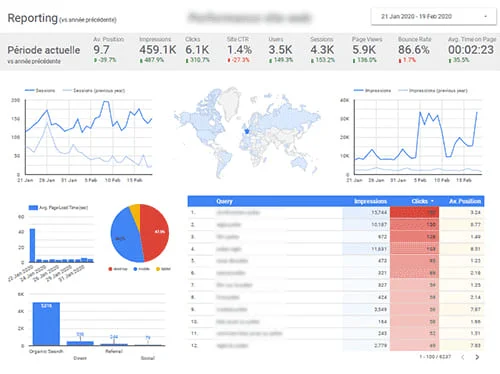Click the darkest red clicks cell in row 1
The width and height of the screenshot is (500, 374).
[x=414, y=212]
